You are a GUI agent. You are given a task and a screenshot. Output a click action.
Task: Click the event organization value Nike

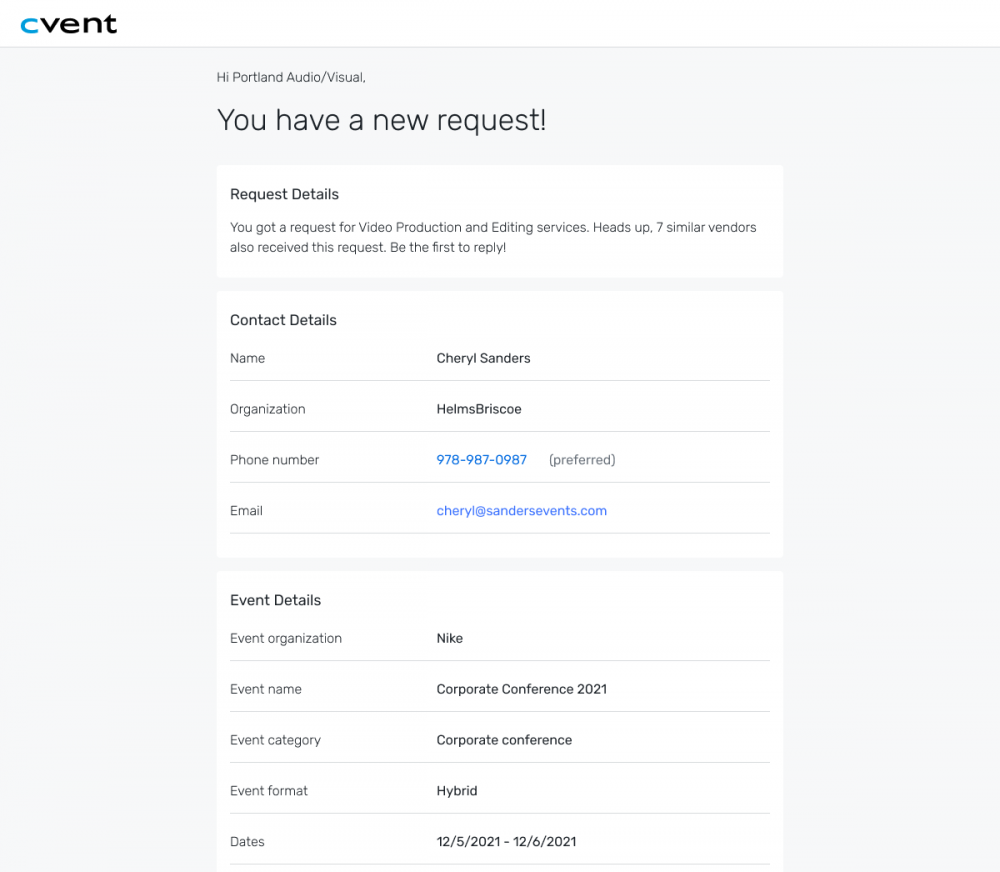[449, 638]
